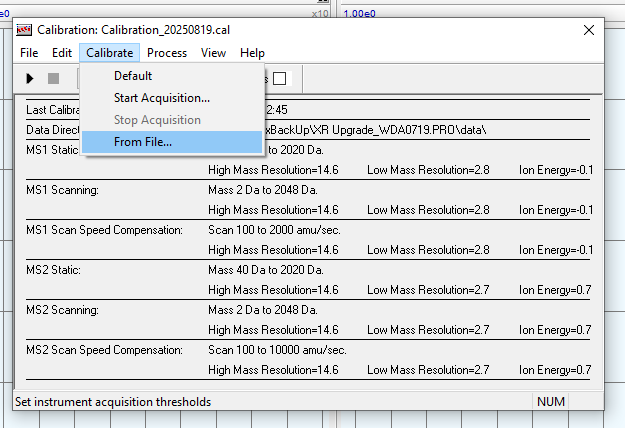Screen dimensions: 625x428
Task: Click MS2 Static High Mass Resolution=14.6
Action: [x=273, y=290]
